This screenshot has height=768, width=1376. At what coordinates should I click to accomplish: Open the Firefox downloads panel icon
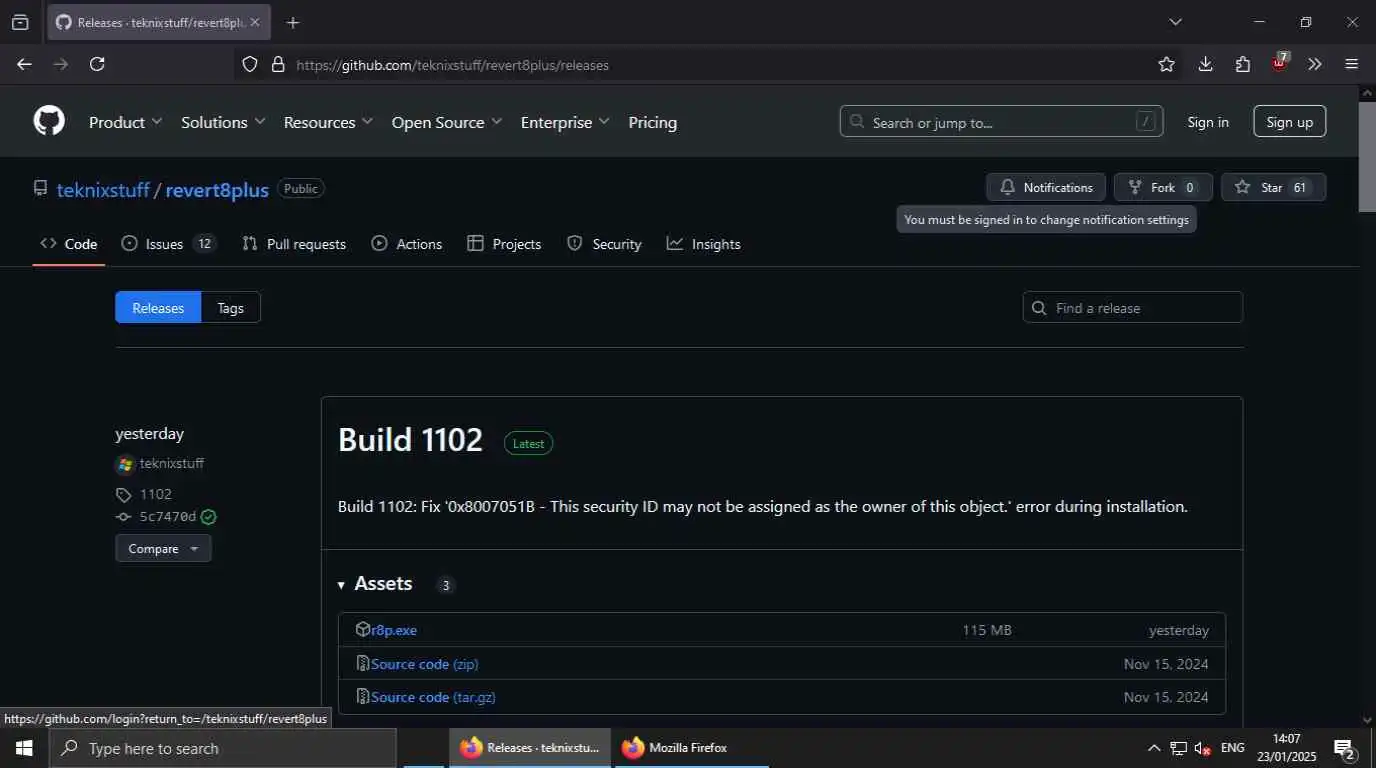coord(1205,64)
